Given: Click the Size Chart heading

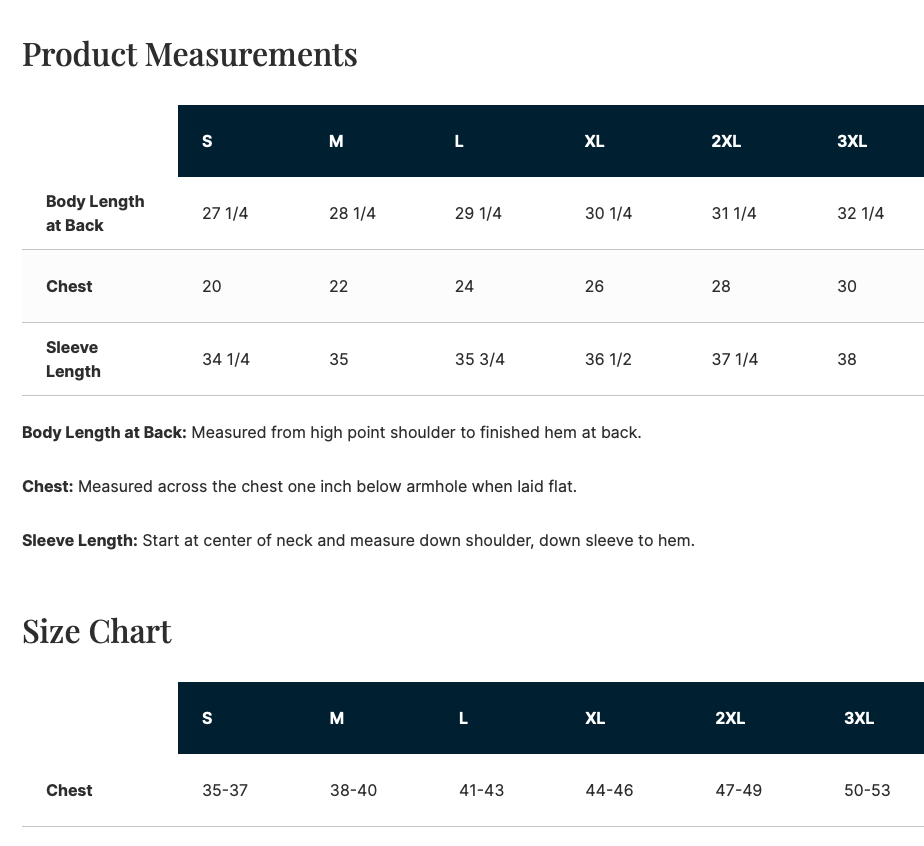Looking at the screenshot, I should point(97,632).
